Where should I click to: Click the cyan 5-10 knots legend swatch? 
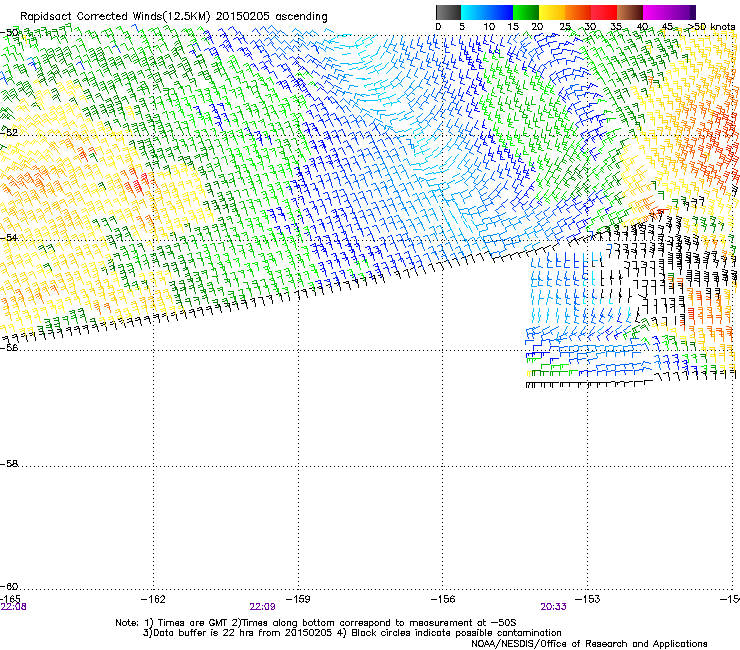pyautogui.click(x=474, y=12)
